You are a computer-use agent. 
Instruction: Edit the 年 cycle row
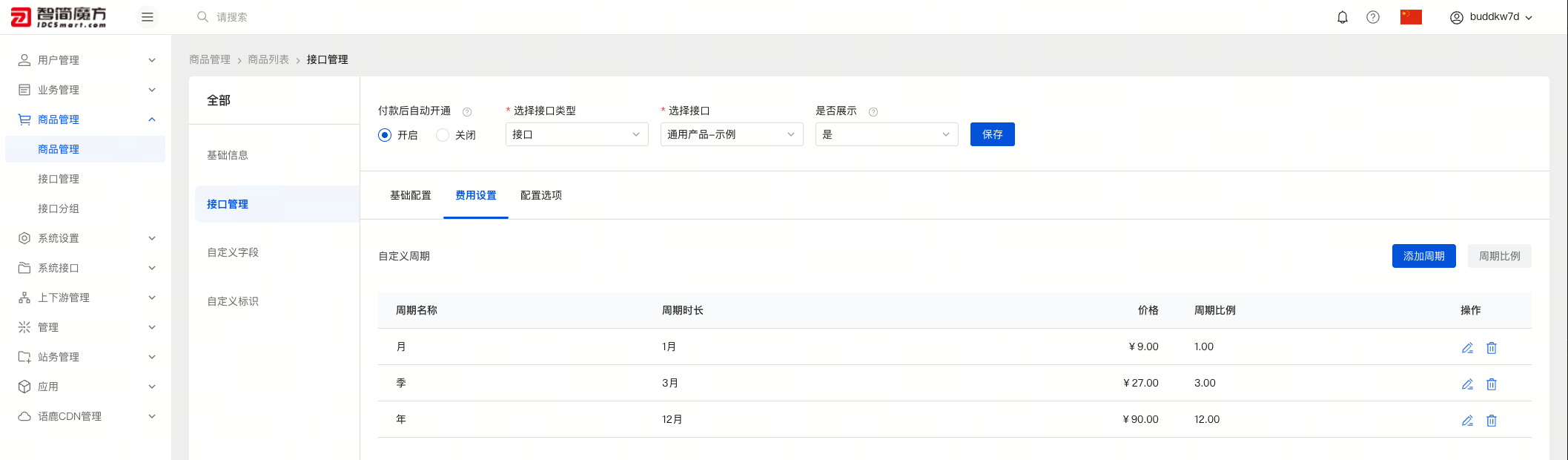point(1467,421)
